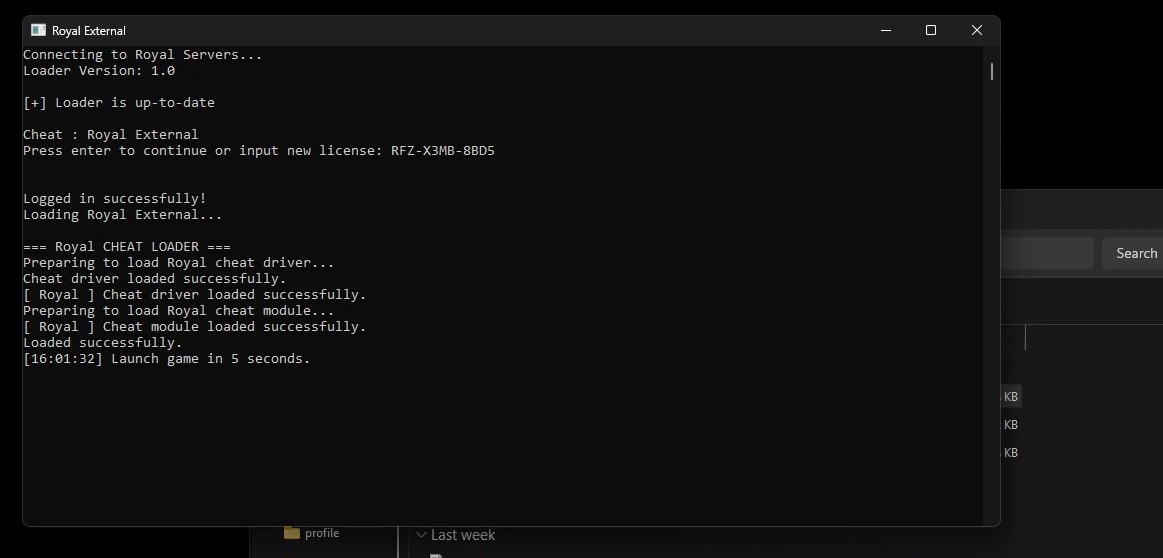The image size is (1163, 558).
Task: Click 'Preparing to load Royal cheat module...' line
Action: (x=179, y=311)
